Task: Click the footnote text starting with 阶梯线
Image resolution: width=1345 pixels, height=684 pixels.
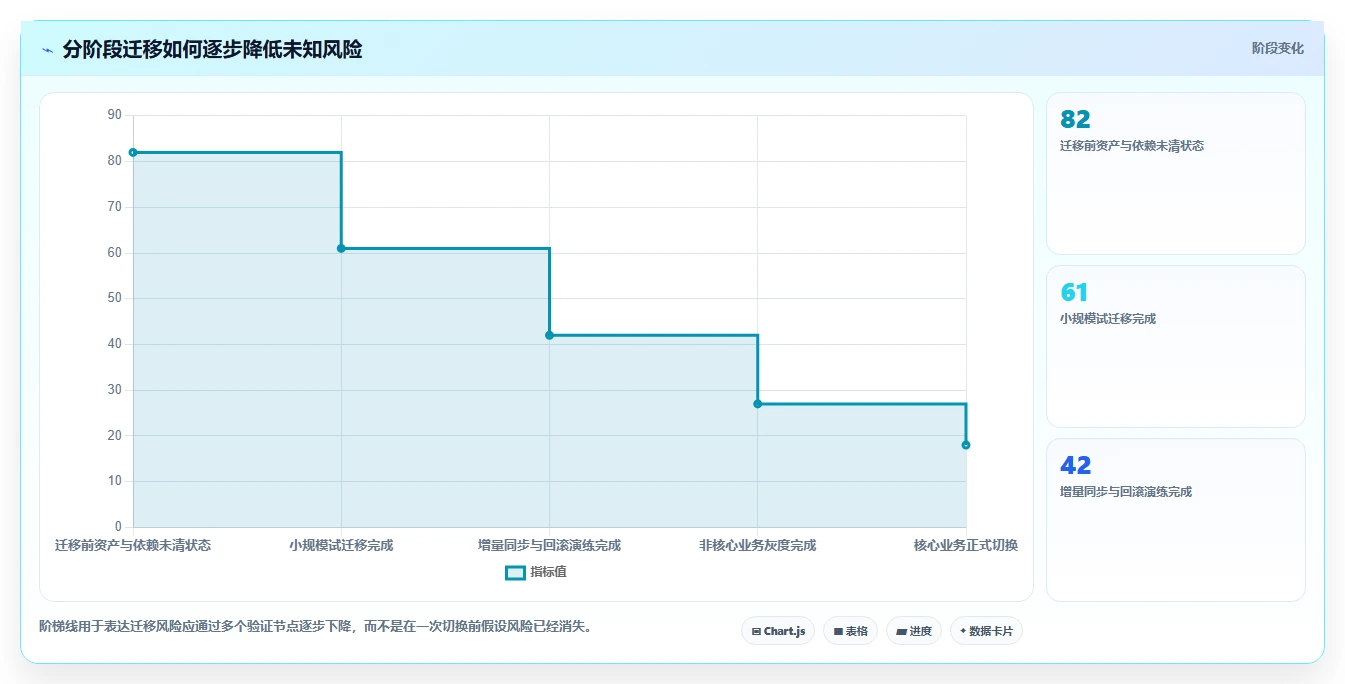Action: pyautogui.click(x=318, y=627)
